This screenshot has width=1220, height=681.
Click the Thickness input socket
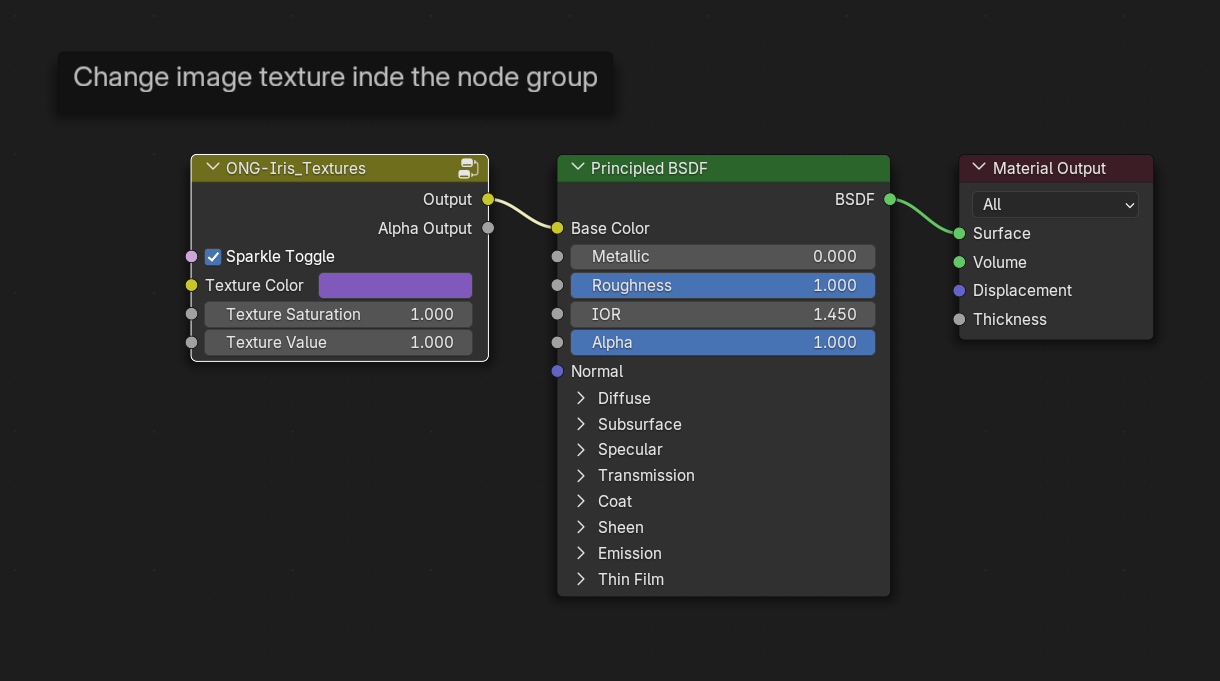pos(959,319)
